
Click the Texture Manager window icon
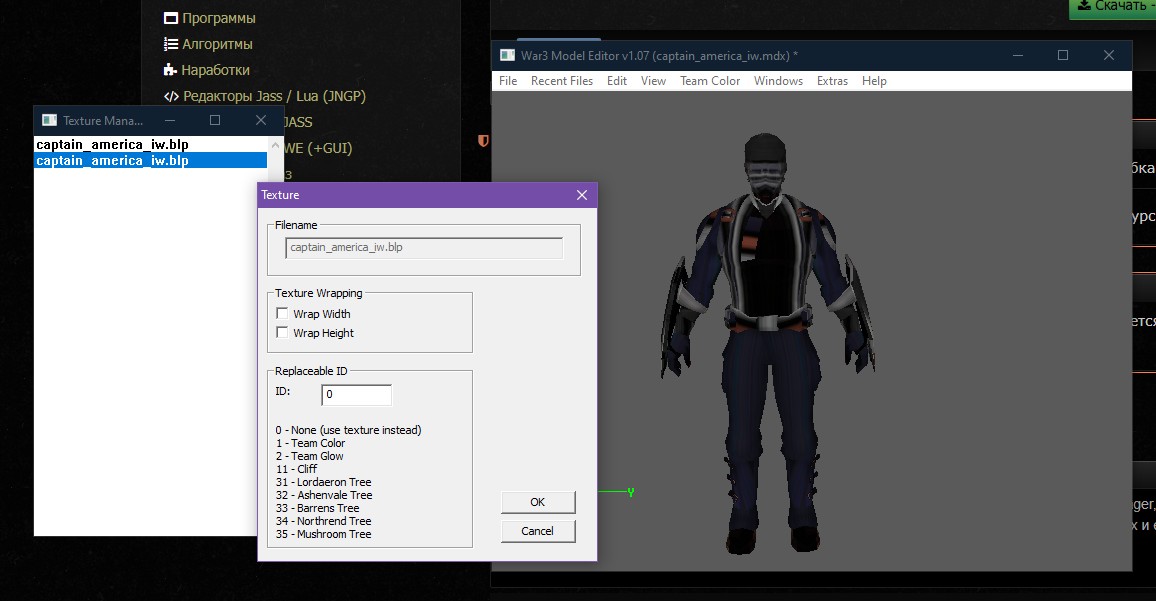(49, 120)
